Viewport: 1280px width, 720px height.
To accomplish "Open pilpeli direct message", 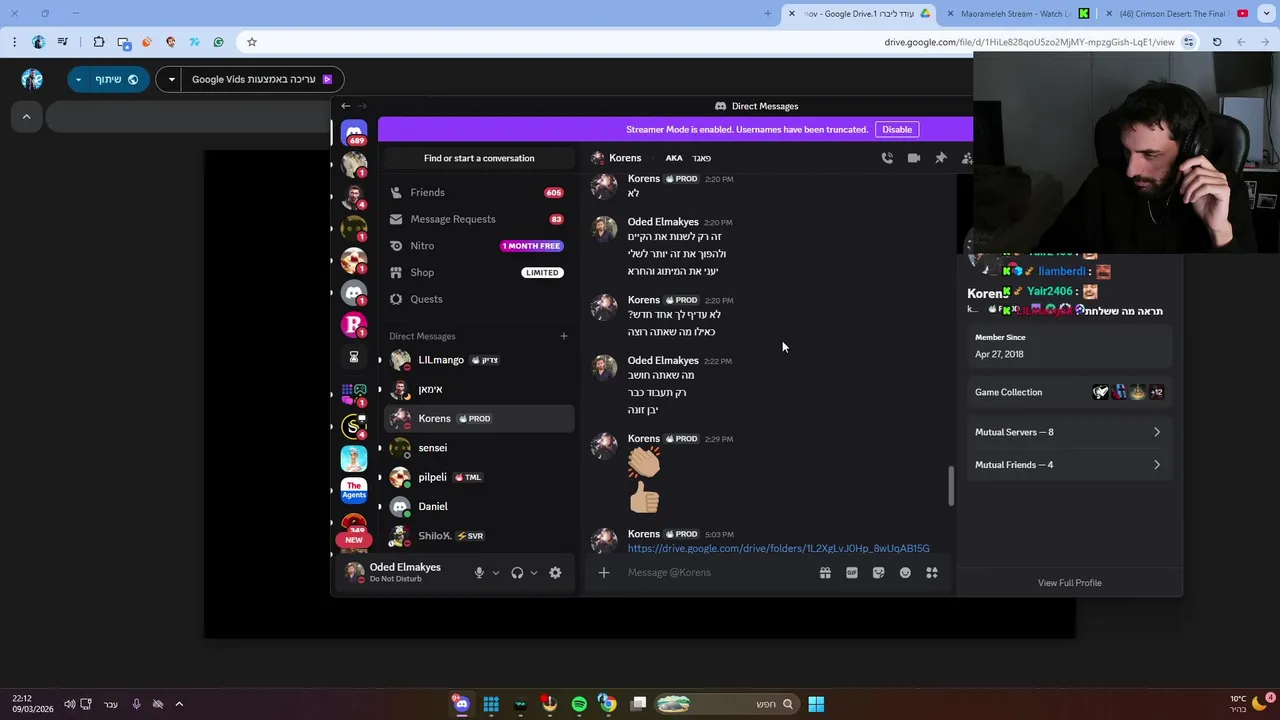I will click(479, 477).
